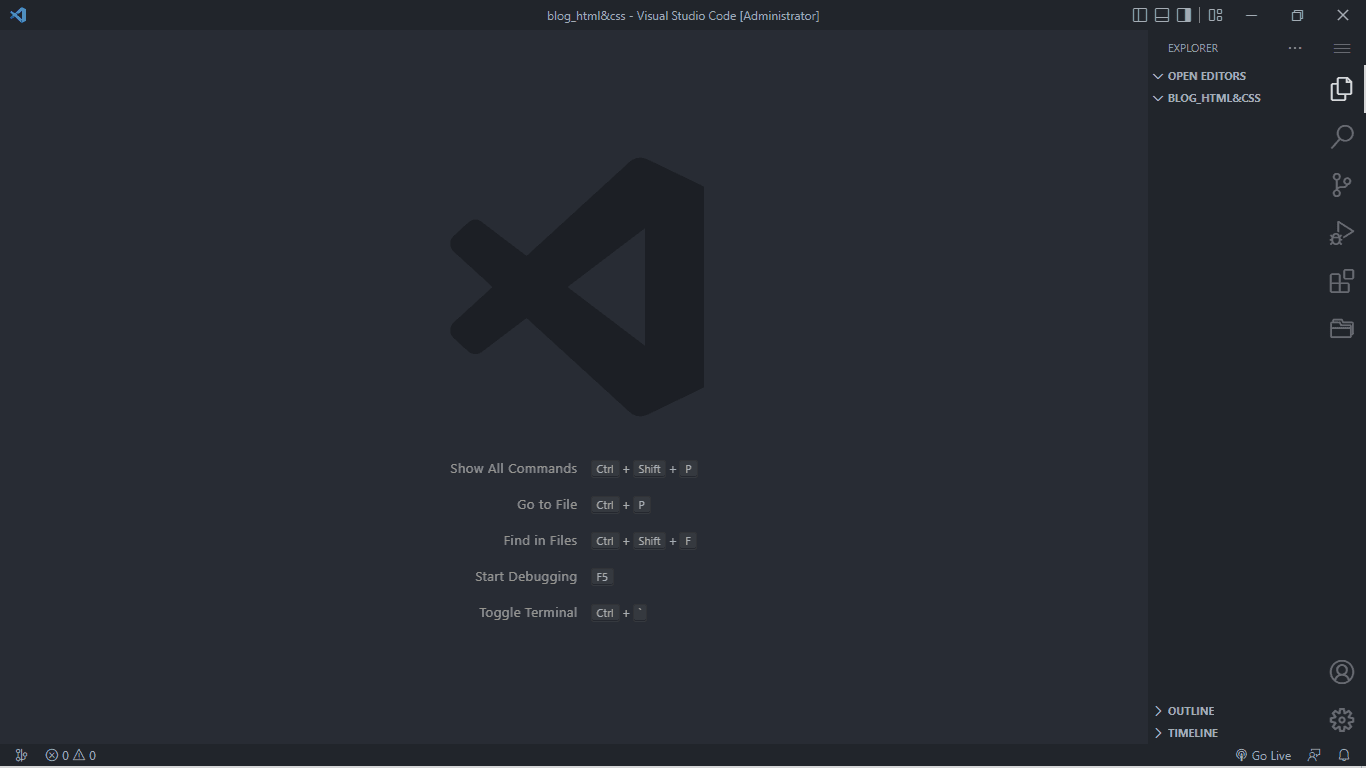Open the Manage gear menu
Screen dimensions: 1366x768
point(1342,719)
